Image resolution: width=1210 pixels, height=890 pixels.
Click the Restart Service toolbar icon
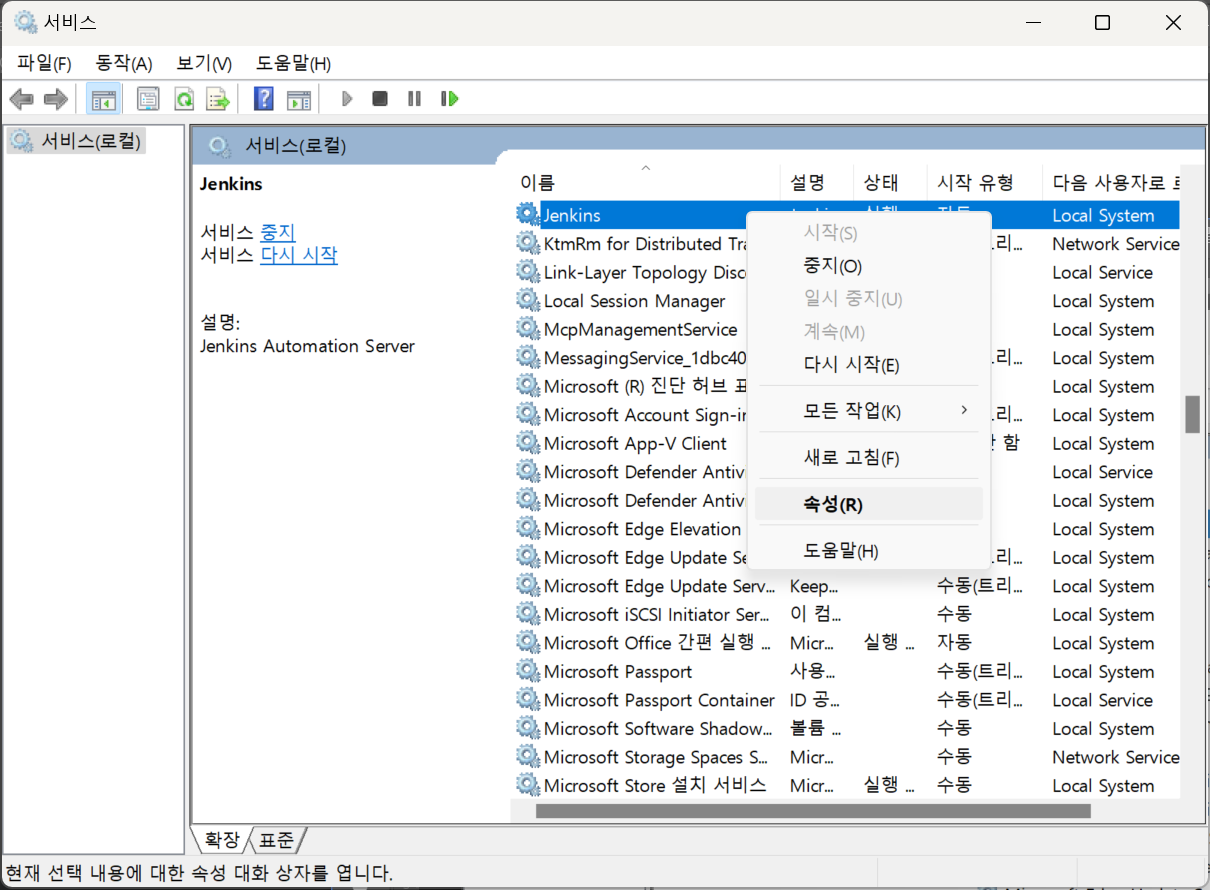[450, 99]
